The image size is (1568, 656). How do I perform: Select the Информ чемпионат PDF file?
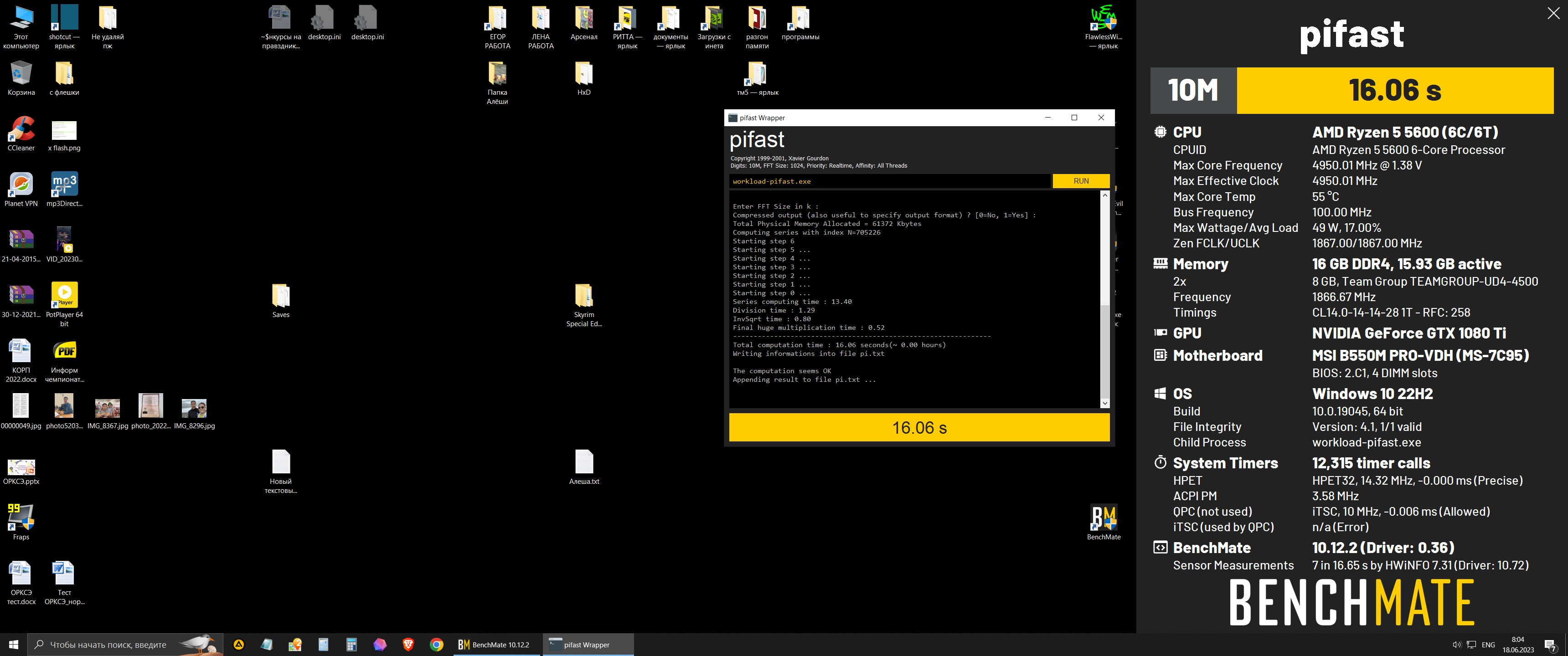coord(64,360)
